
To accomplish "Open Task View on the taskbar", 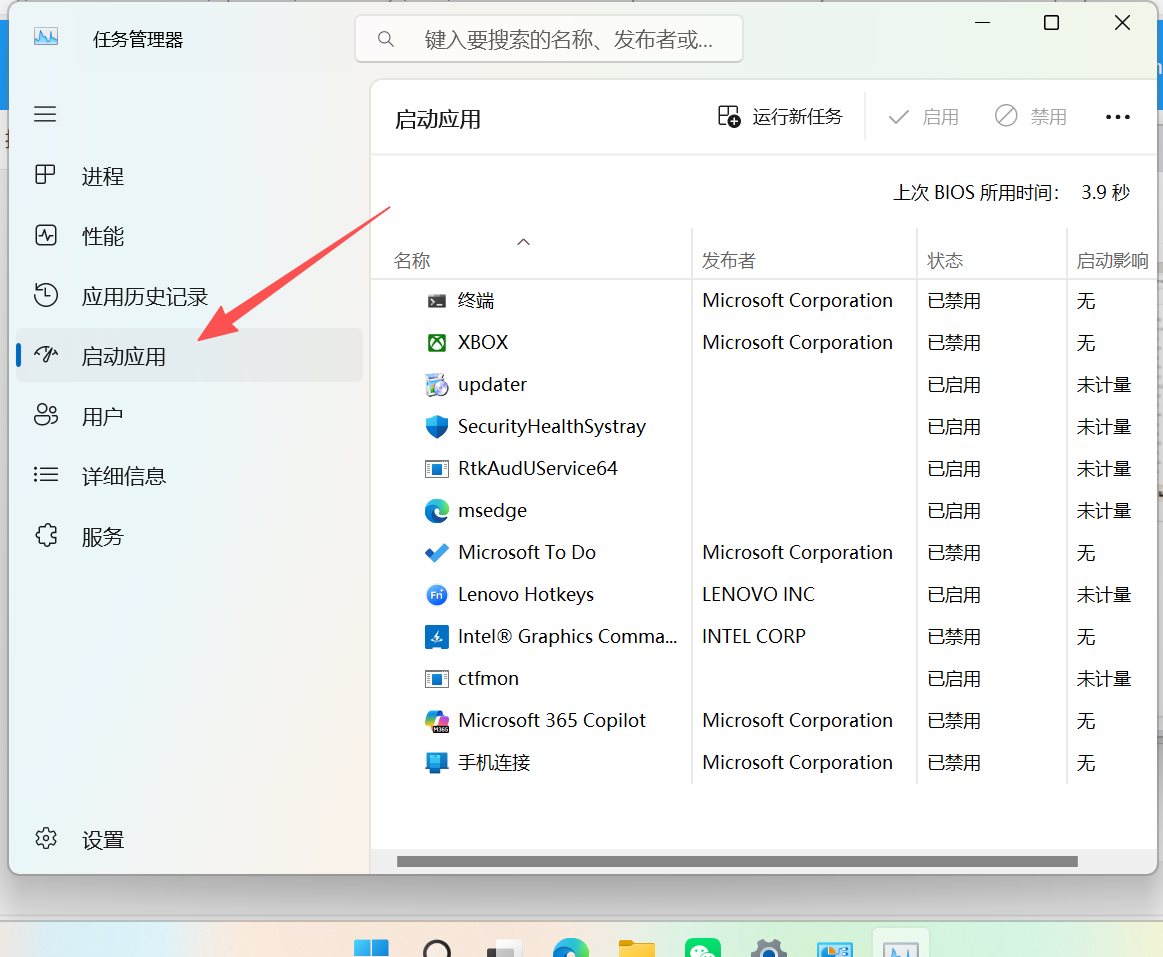I will click(504, 948).
